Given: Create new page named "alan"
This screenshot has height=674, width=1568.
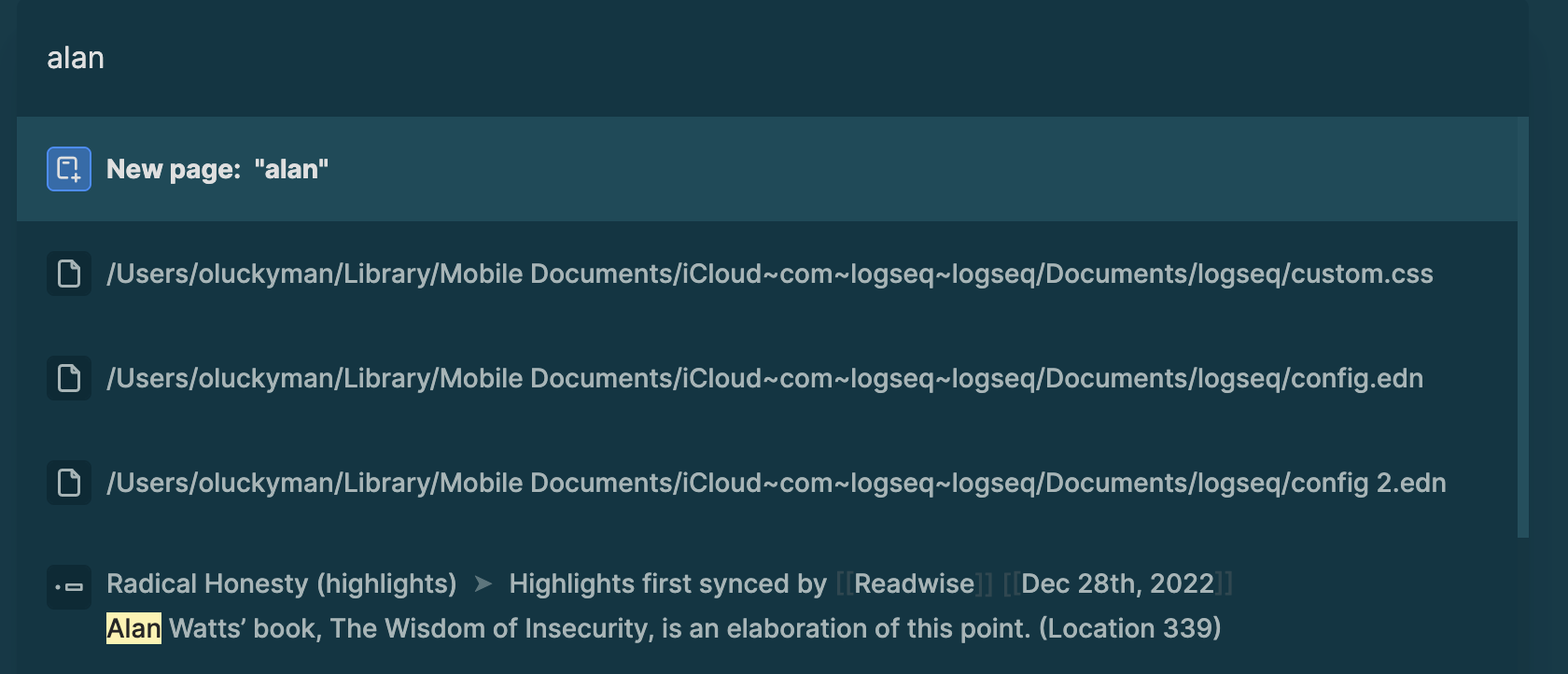Looking at the screenshot, I should 217,169.
